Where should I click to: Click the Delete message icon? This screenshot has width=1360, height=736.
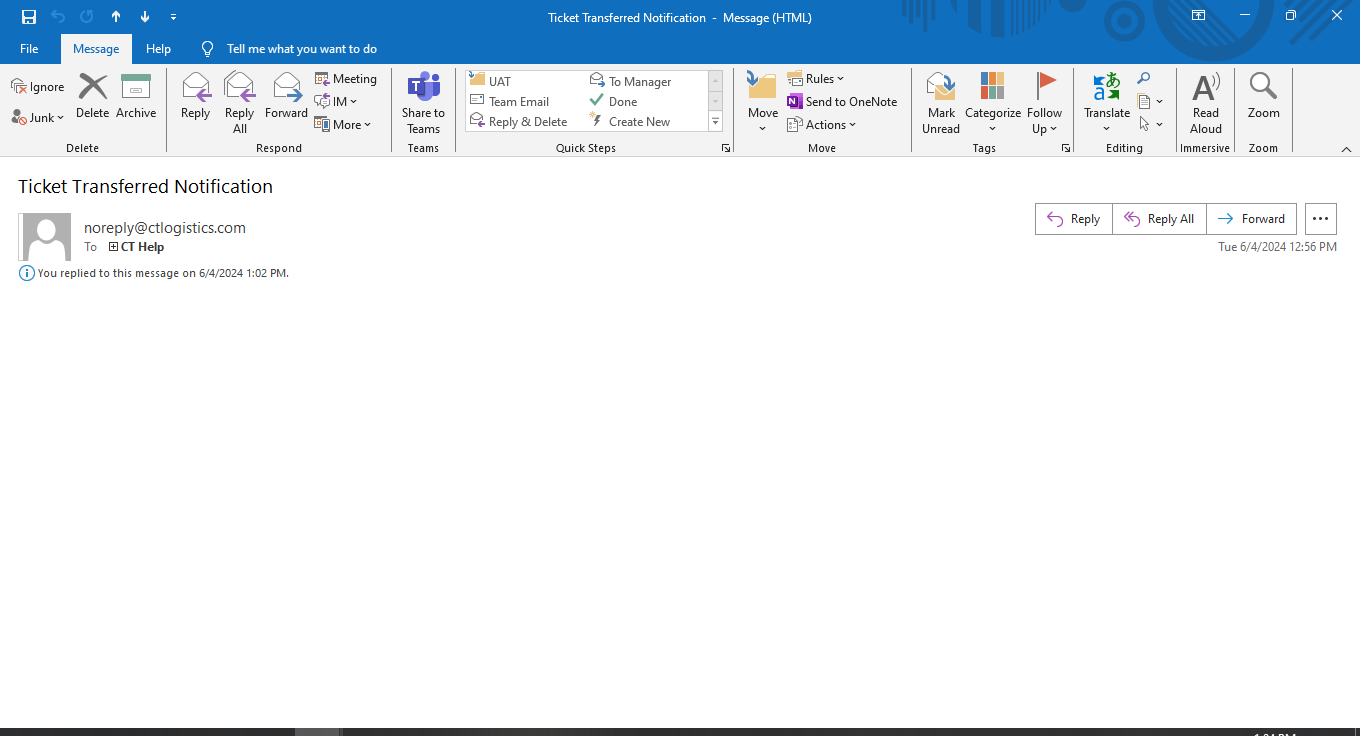(x=92, y=90)
